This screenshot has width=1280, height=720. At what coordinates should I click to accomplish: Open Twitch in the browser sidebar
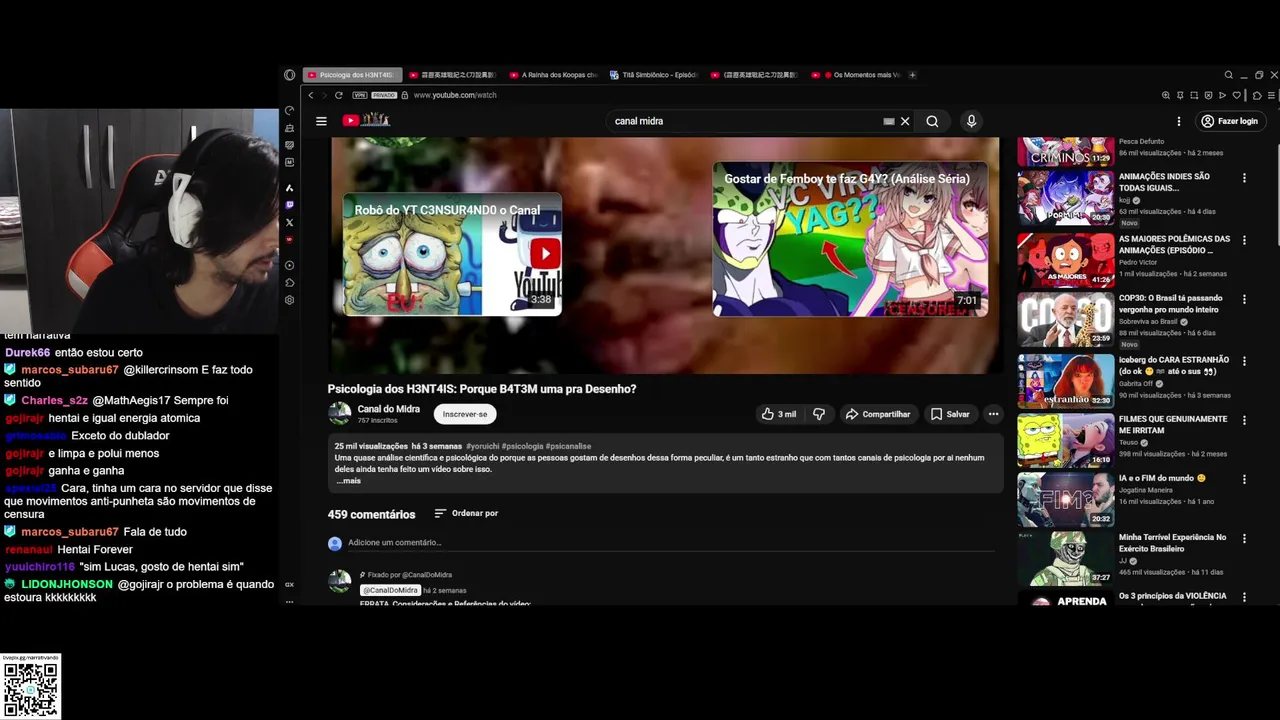[x=290, y=205]
